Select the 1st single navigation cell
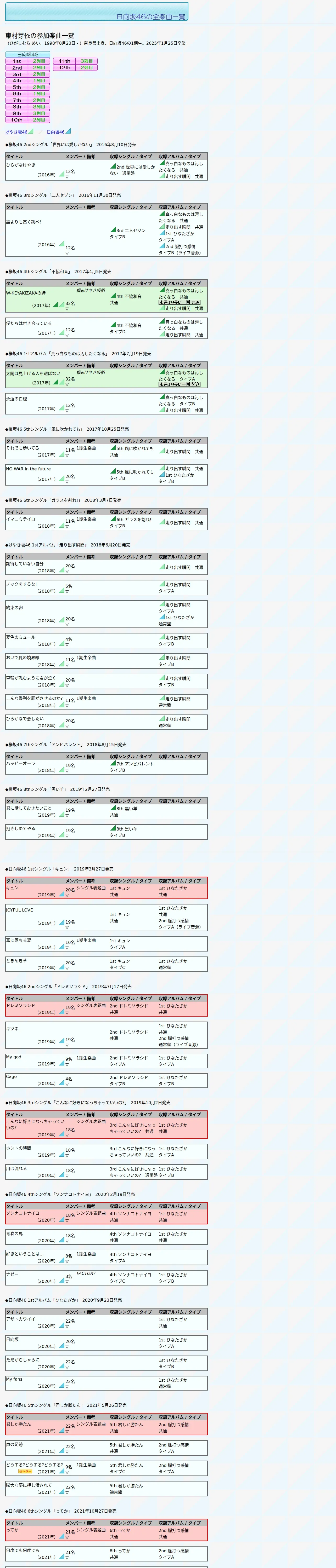 click(16, 61)
